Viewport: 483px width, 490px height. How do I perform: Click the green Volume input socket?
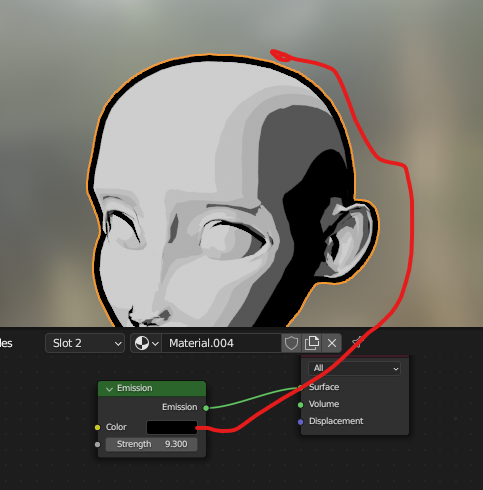pyautogui.click(x=301, y=405)
